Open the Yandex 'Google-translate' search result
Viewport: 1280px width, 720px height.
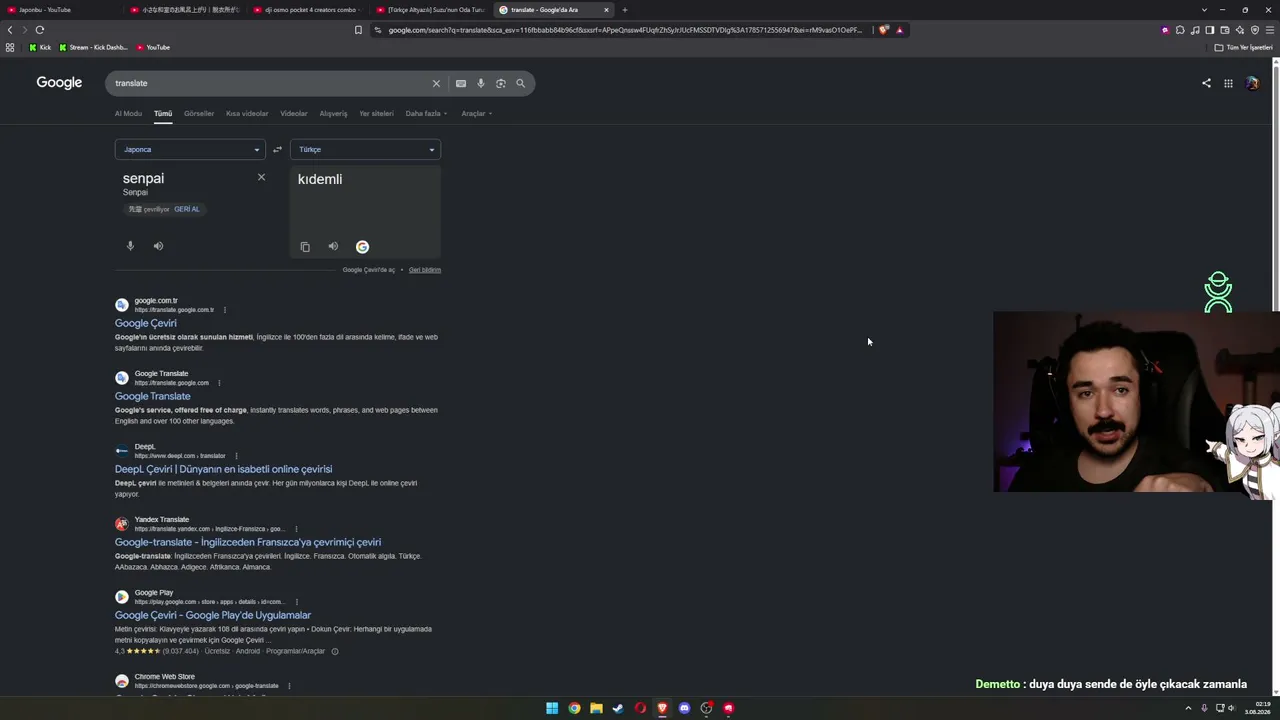pyautogui.click(x=248, y=542)
